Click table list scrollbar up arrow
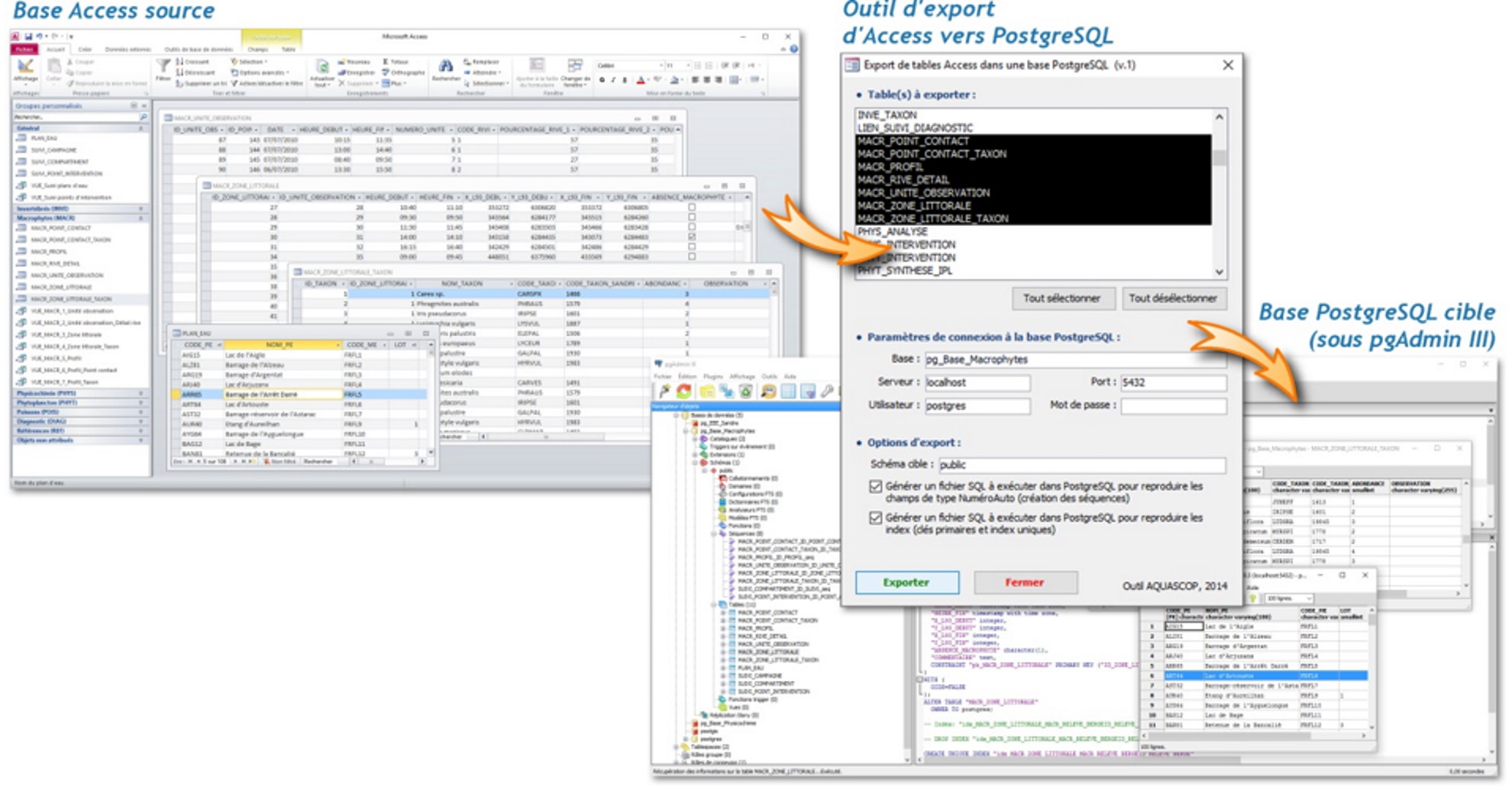 (1220, 117)
